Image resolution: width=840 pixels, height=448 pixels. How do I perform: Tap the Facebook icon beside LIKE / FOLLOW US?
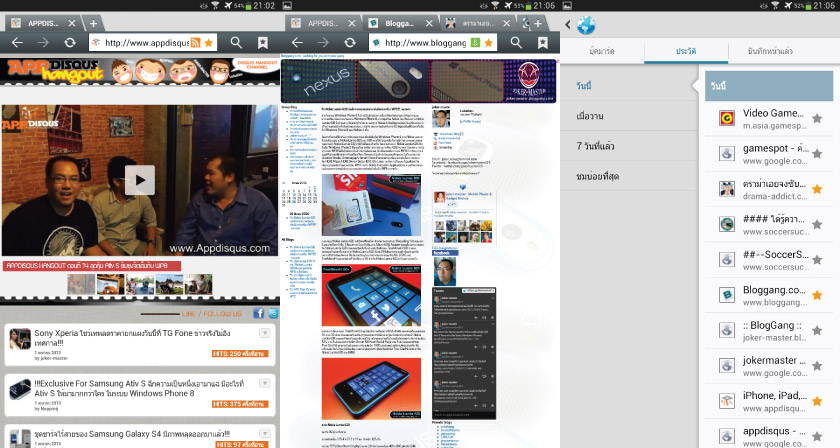click(259, 313)
